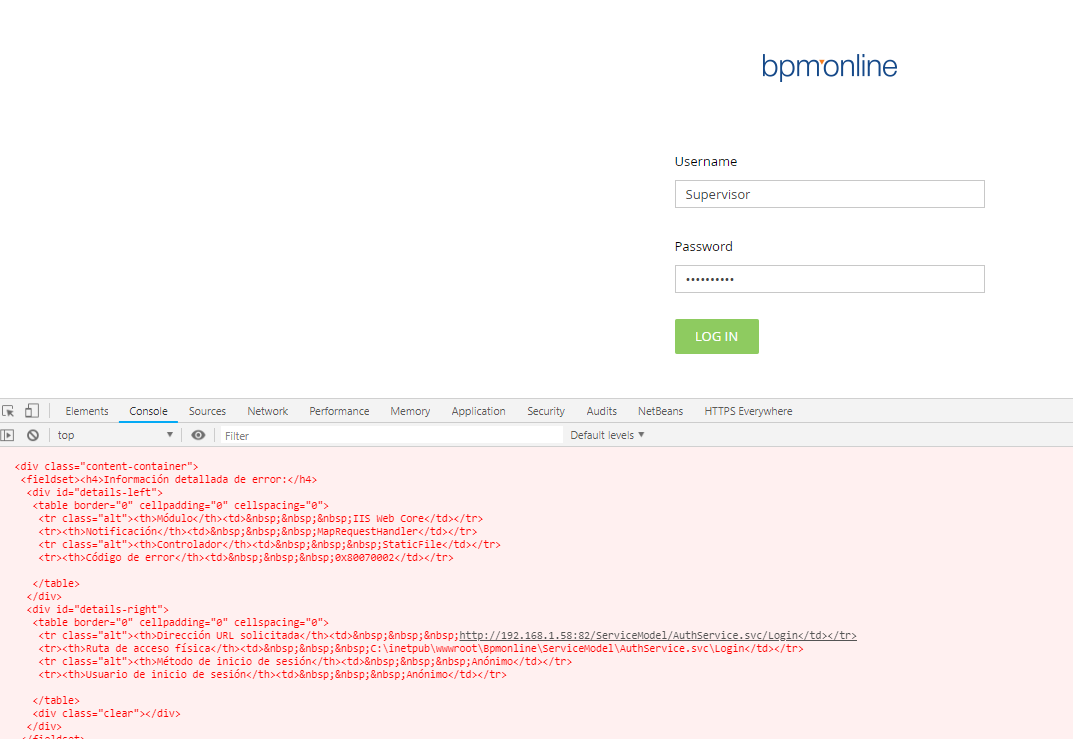1073x739 pixels.
Task: Expand the Default levels dropdown
Action: 607,435
